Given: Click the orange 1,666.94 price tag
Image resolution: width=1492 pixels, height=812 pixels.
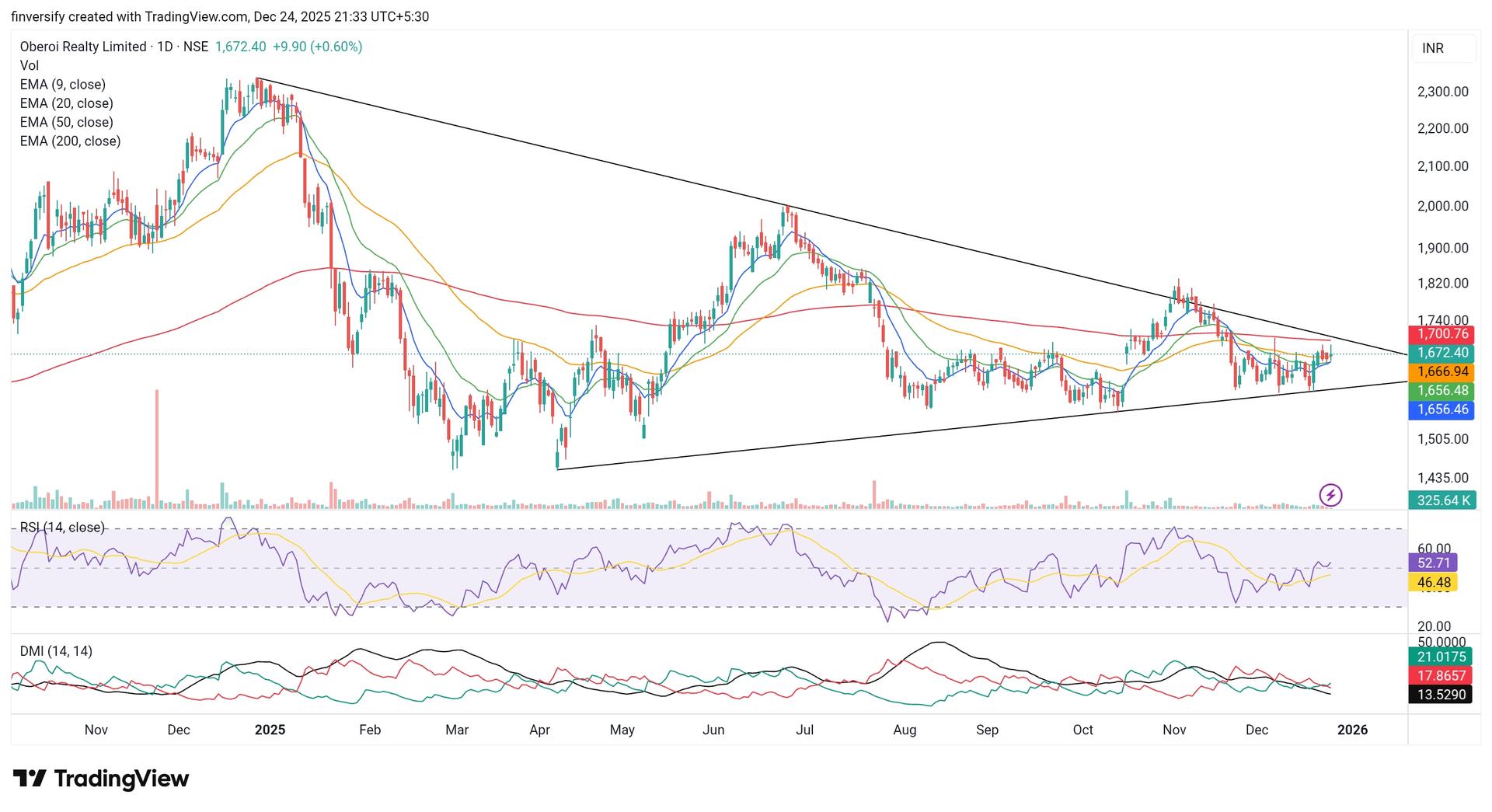Looking at the screenshot, I should 1441,372.
